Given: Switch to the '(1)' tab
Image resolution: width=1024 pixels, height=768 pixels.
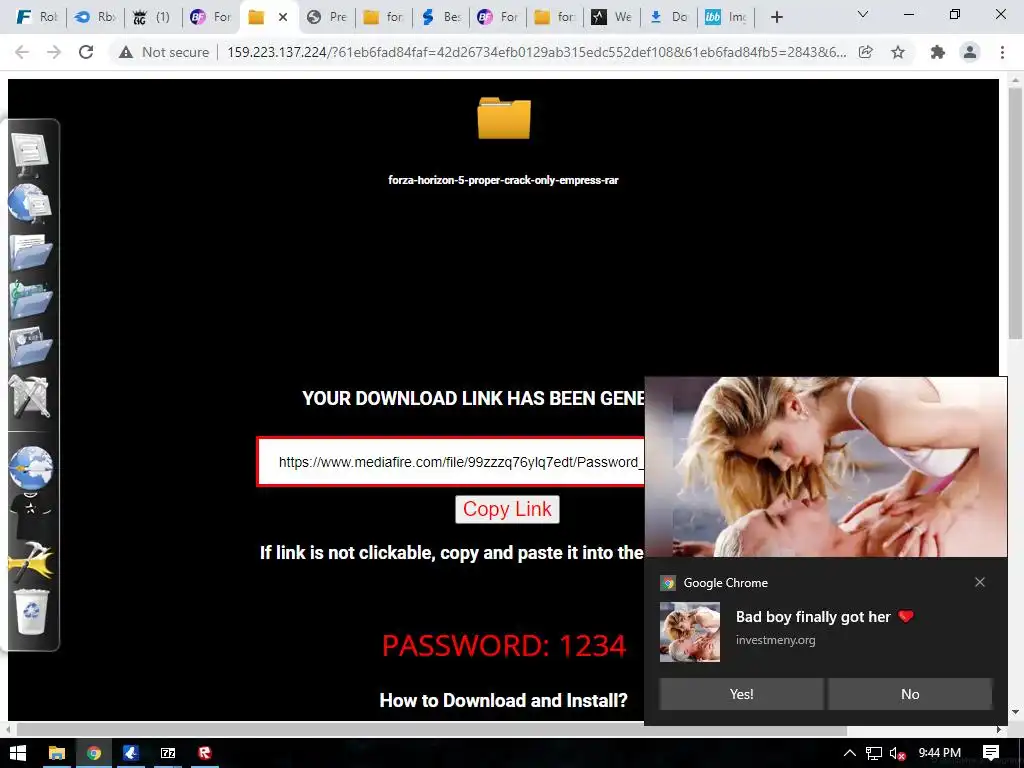Looking at the screenshot, I should (152, 17).
